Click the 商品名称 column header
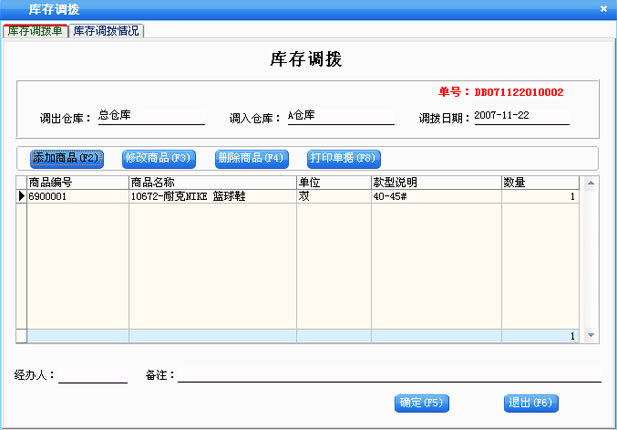The image size is (617, 430). pos(211,183)
